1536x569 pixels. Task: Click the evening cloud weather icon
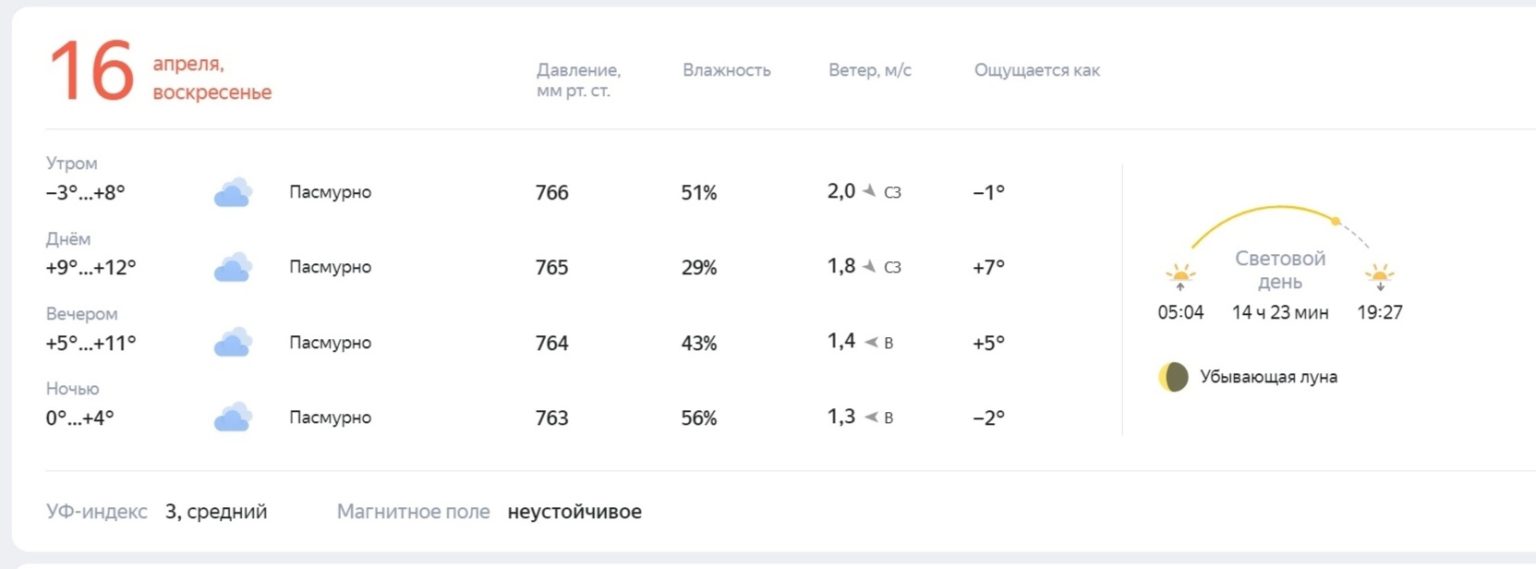[232, 342]
